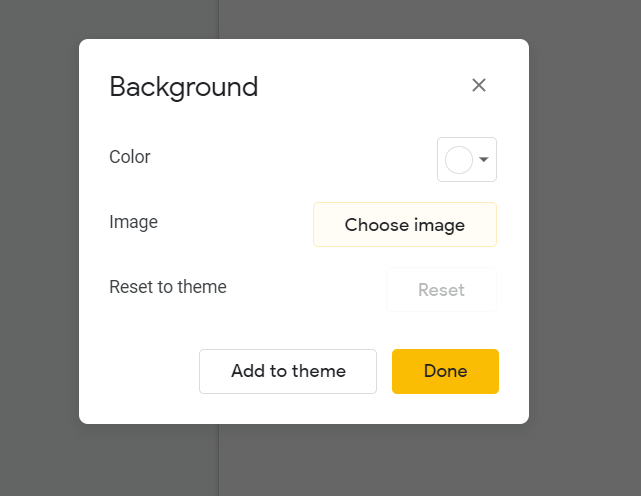This screenshot has width=641, height=496.
Task: Click the Image label text
Action: point(133,222)
